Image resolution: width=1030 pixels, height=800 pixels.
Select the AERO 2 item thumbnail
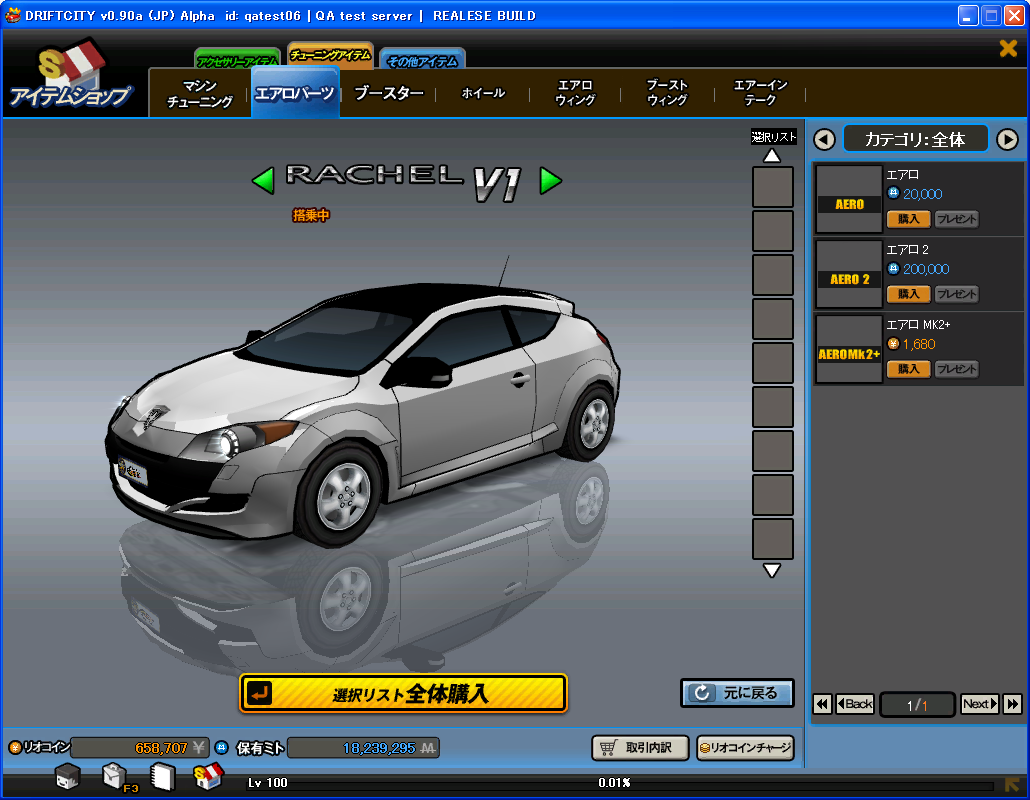click(849, 274)
